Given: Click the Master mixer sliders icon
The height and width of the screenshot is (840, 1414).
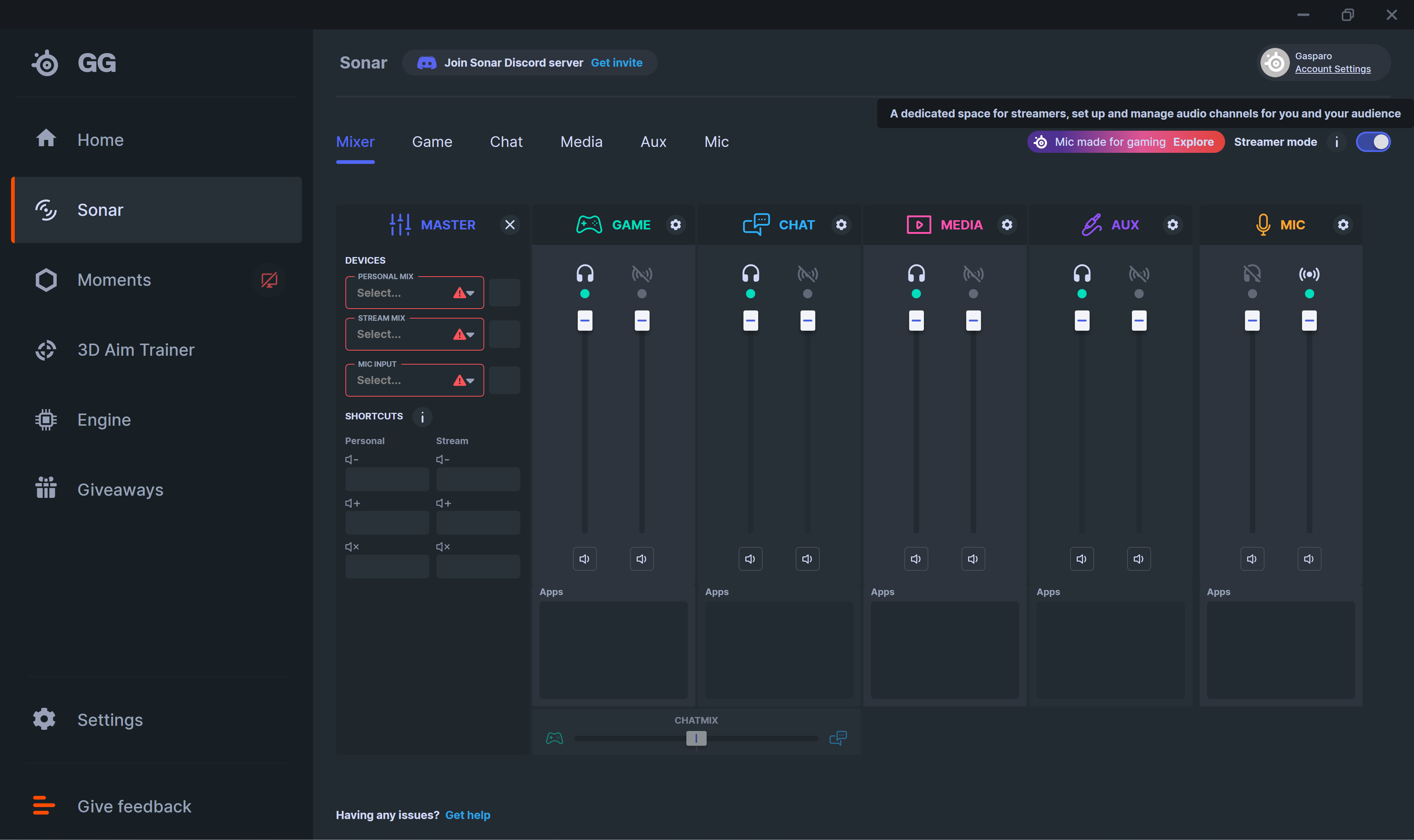Looking at the screenshot, I should 400,225.
